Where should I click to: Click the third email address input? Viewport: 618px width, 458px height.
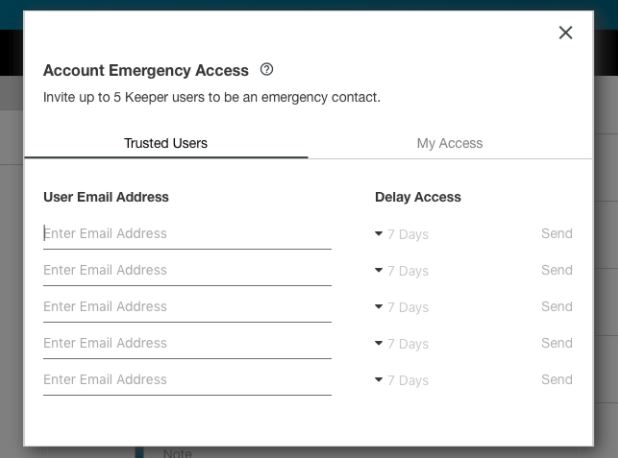pos(187,306)
